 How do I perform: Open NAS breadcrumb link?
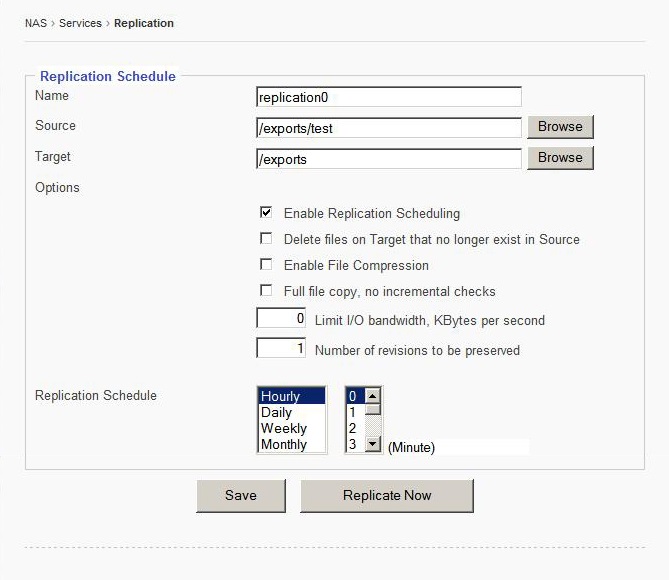[35, 23]
